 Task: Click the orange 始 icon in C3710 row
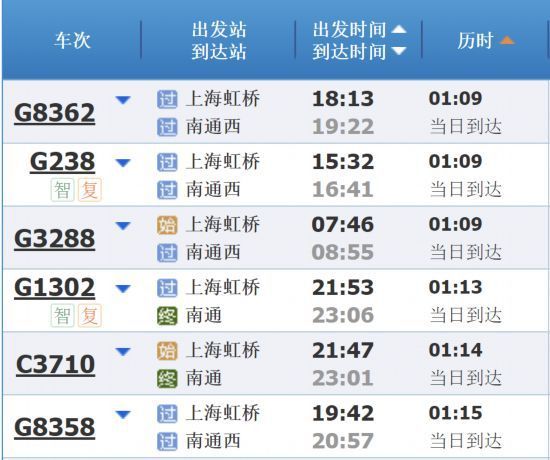(x=167, y=351)
